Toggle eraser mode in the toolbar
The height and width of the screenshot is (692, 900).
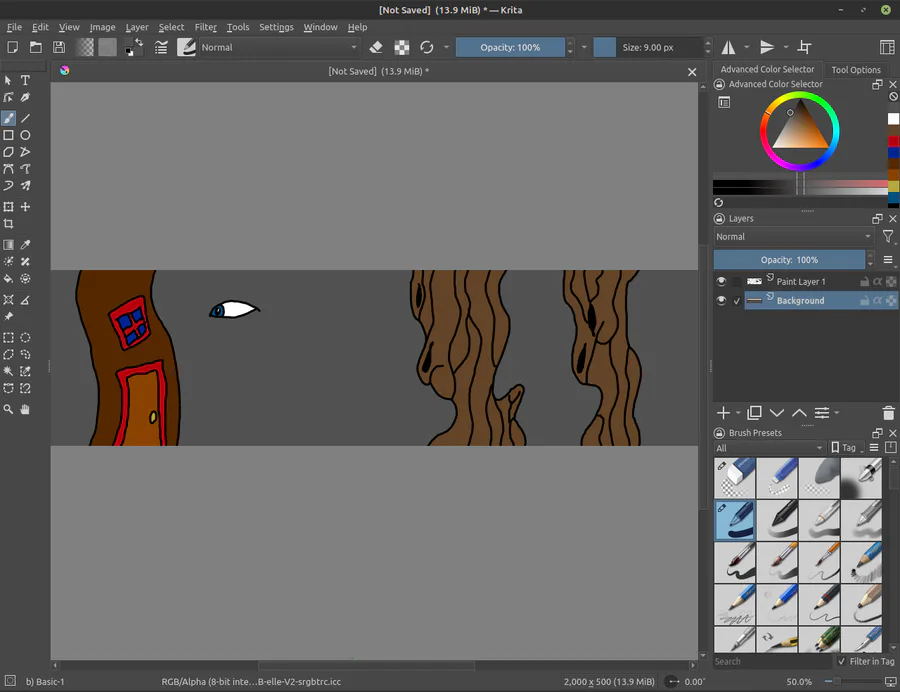376,47
